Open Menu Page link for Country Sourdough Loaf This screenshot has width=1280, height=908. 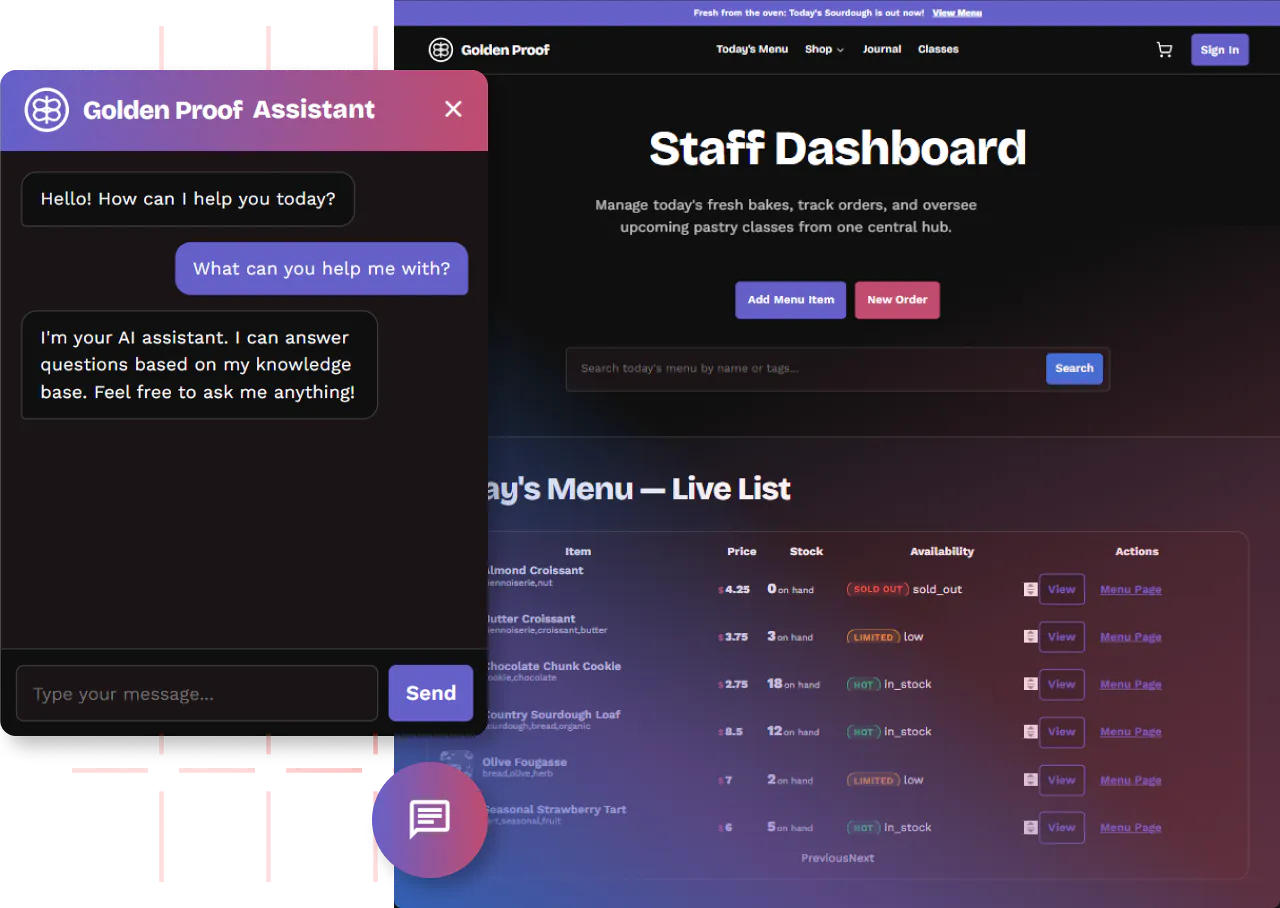(x=1131, y=732)
